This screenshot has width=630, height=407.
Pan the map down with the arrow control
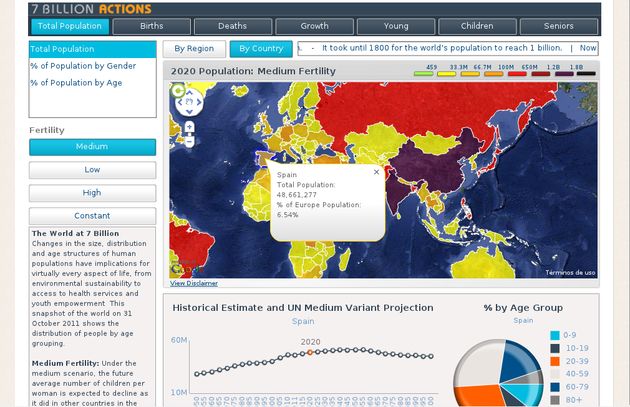tap(189, 112)
